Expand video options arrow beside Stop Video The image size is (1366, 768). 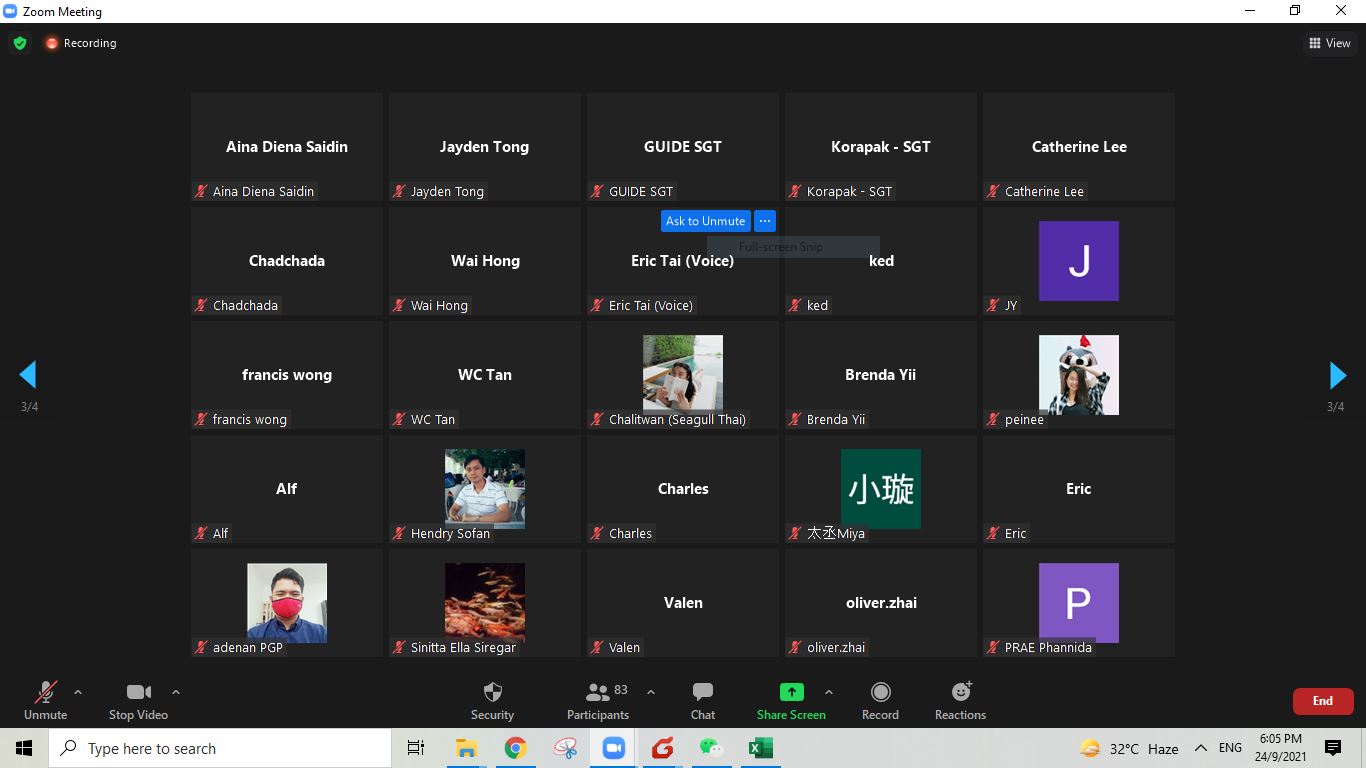coord(176,692)
